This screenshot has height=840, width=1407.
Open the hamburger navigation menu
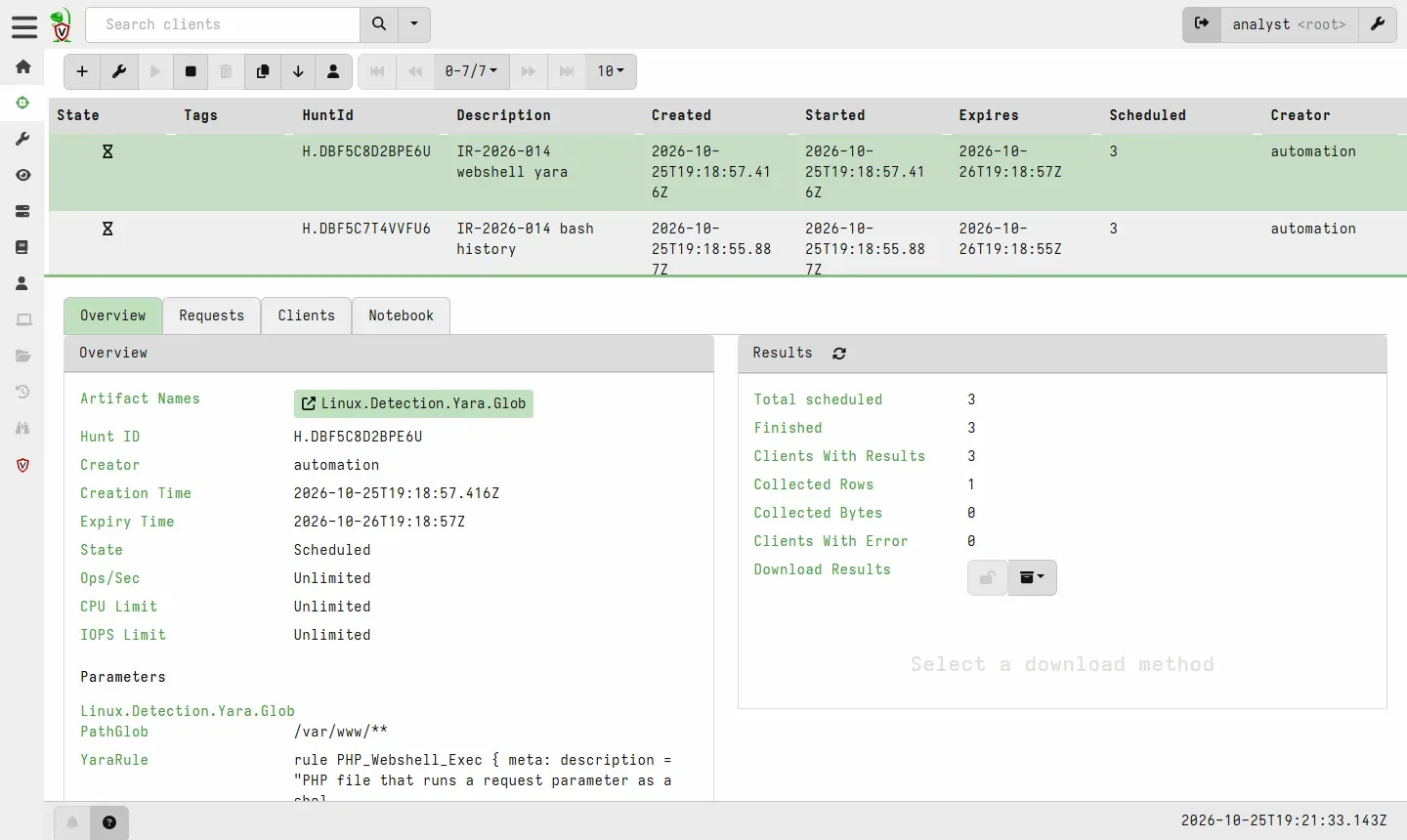pyautogui.click(x=24, y=25)
